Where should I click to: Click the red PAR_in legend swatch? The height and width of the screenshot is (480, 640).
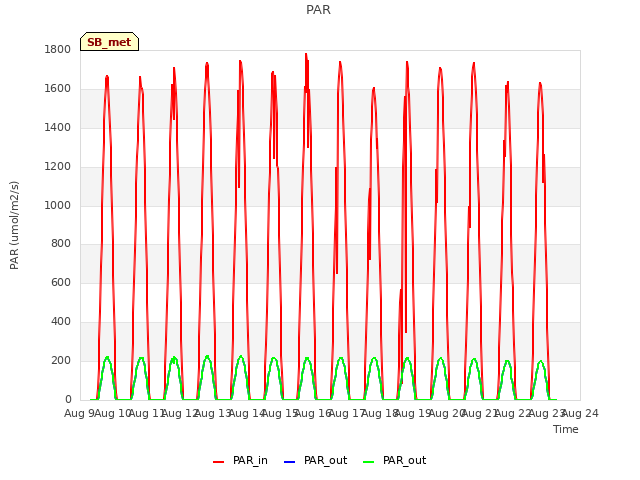(x=219, y=462)
